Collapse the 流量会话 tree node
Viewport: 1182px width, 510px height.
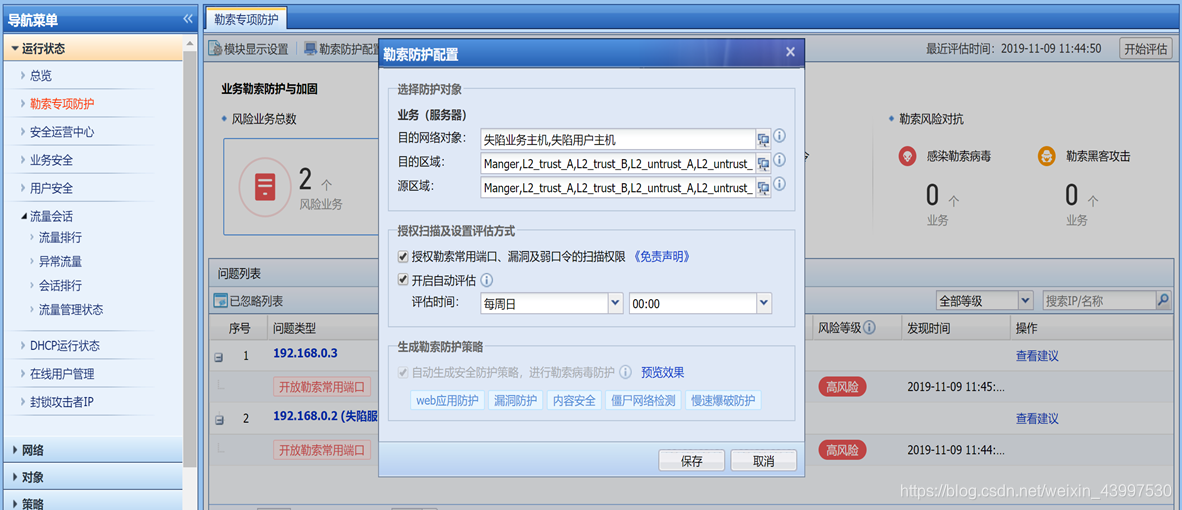pos(23,217)
